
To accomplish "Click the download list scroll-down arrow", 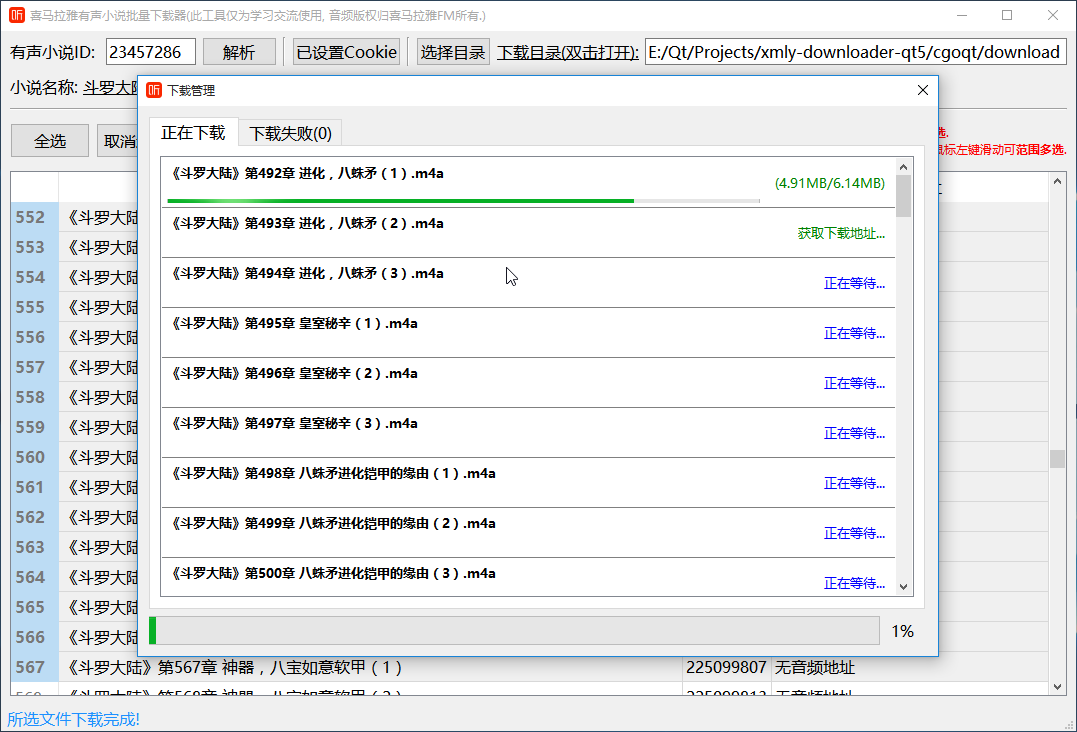I will (x=903, y=586).
